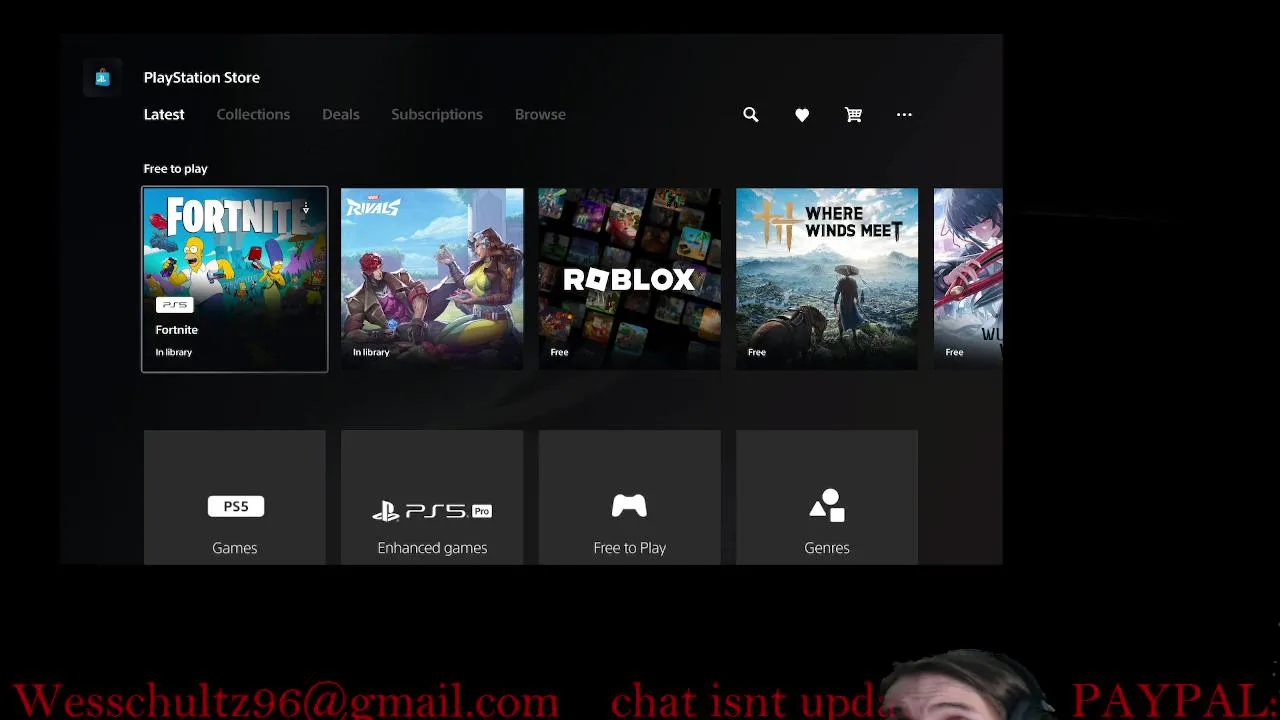Open the PlayStation Store bag icon
Screen dimensions: 1280x720
click(x=102, y=77)
